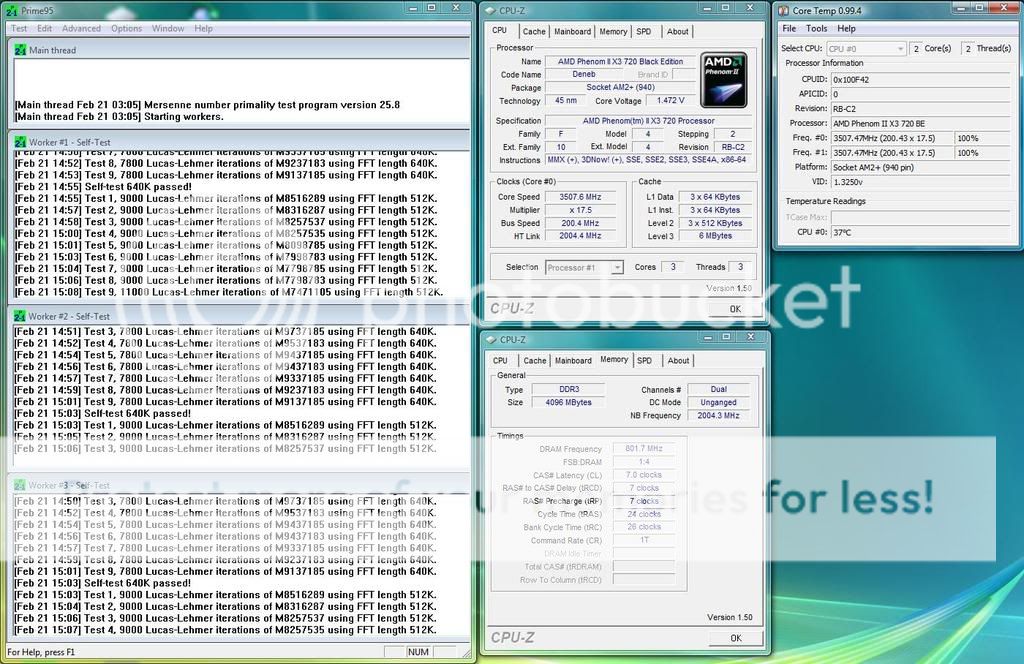1024x664 pixels.
Task: Click the memory Type DDR3 field
Action: click(568, 390)
